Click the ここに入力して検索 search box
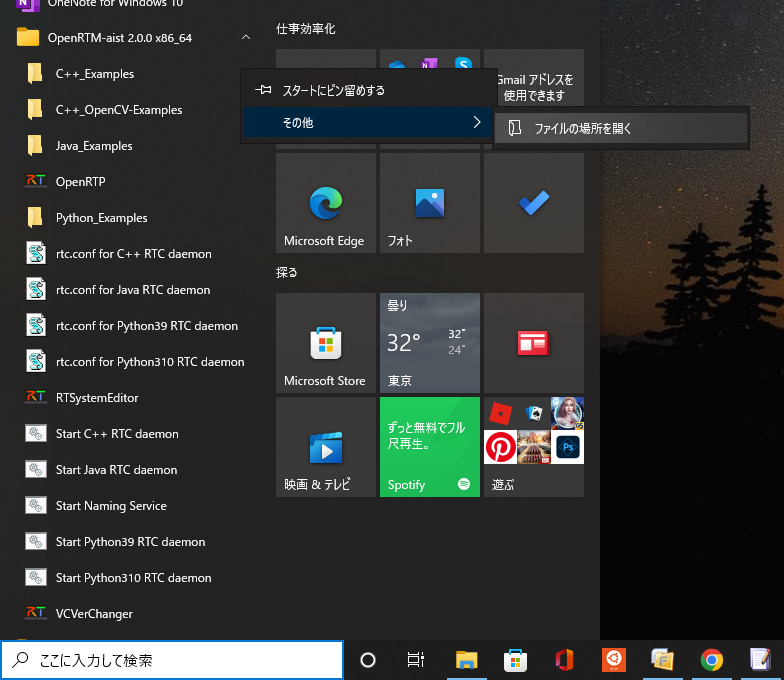 (172, 660)
